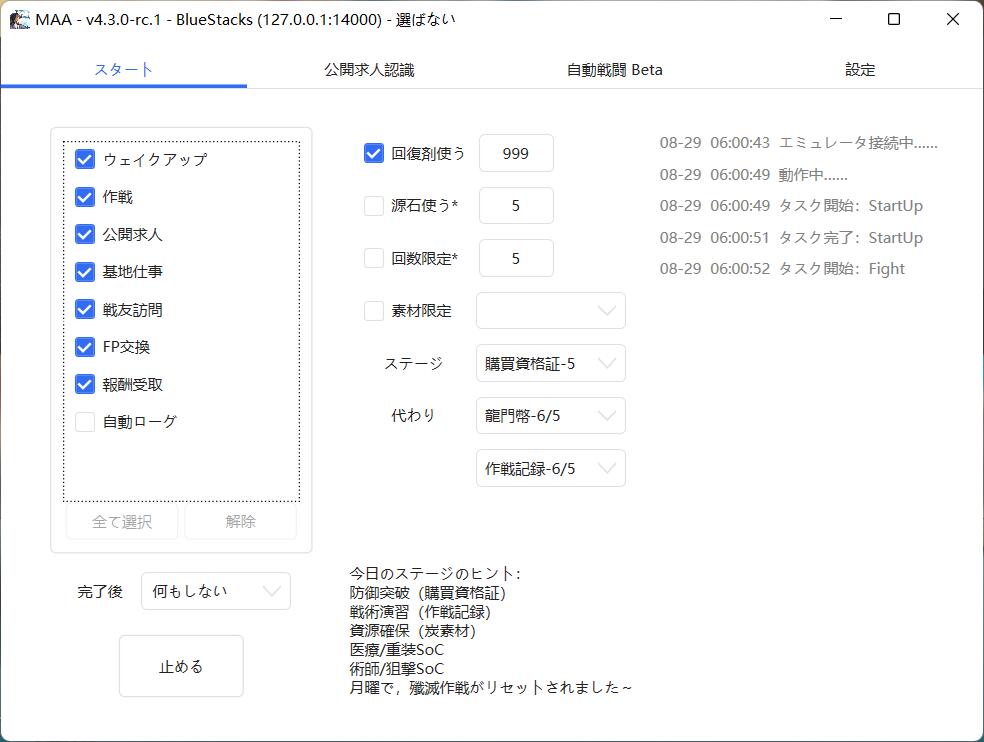Viewport: 984px width, 742px height.
Task: Open the dropdown showing 作戦記録-6/5
Action: pos(550,468)
